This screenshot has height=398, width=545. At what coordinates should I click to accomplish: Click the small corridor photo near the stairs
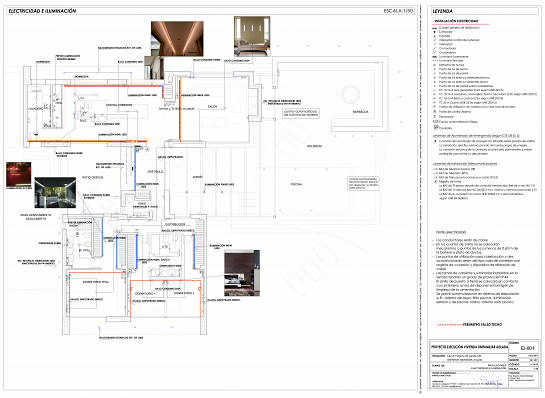tap(154, 67)
